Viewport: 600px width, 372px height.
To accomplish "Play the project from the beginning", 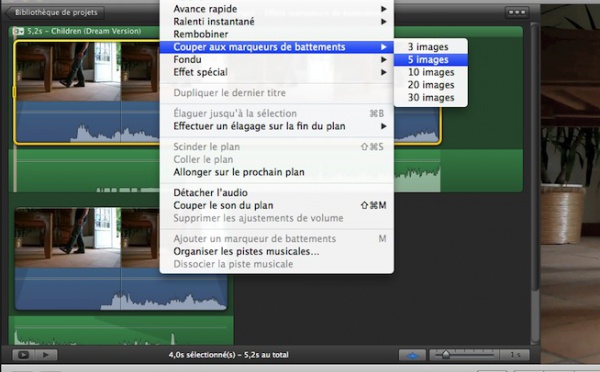I will tap(46, 355).
